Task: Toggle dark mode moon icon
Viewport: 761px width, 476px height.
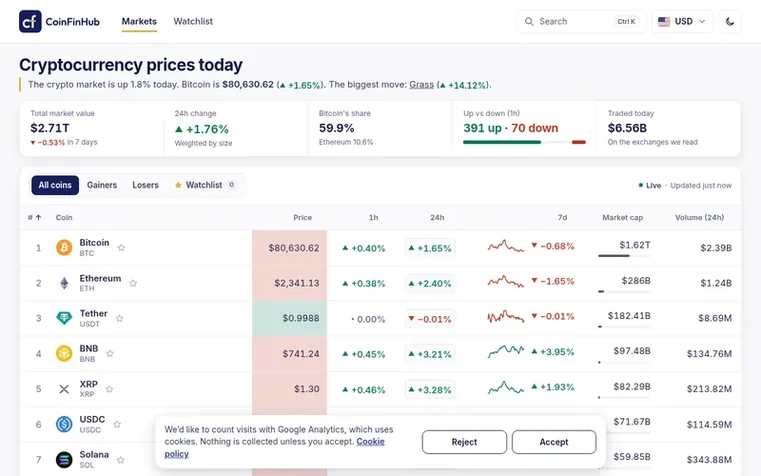Action: click(729, 21)
